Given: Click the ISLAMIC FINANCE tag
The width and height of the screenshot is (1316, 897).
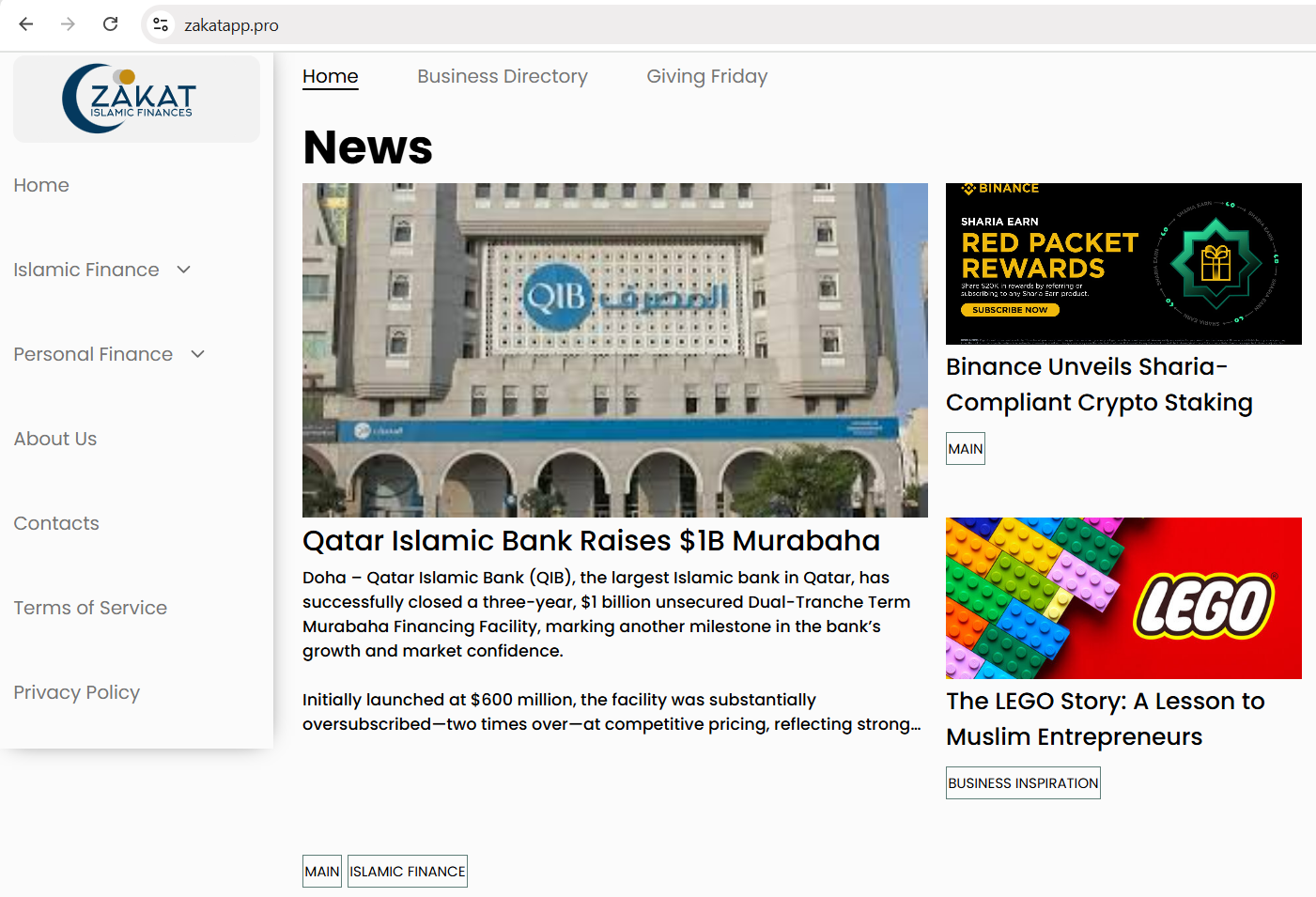Looking at the screenshot, I should pyautogui.click(x=408, y=872).
